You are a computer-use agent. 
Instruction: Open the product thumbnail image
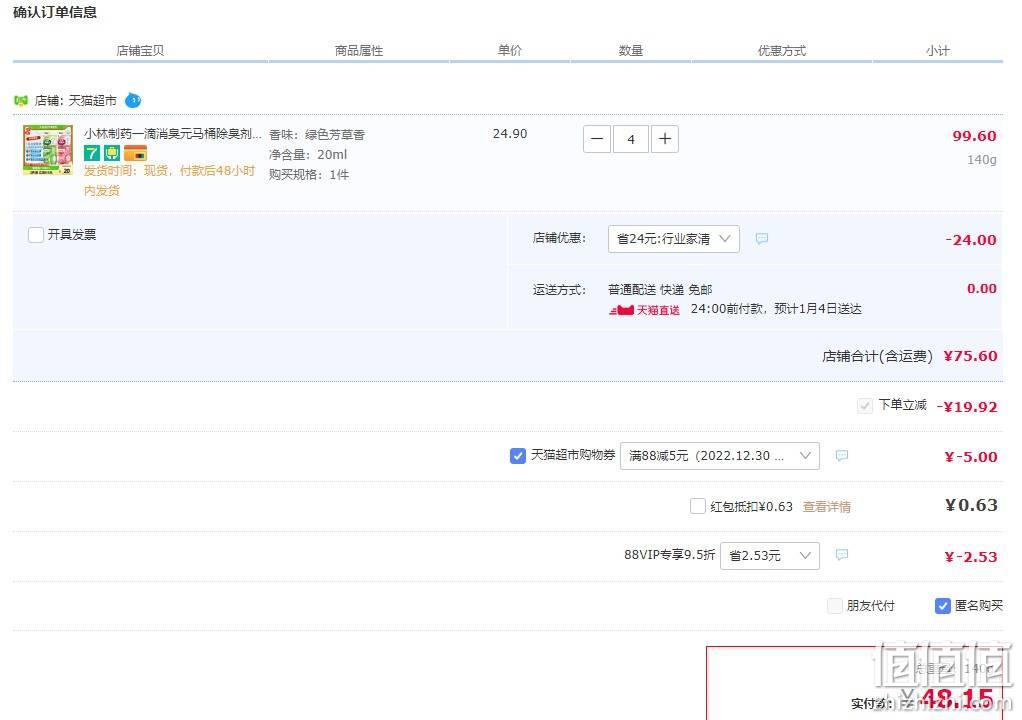pyautogui.click(x=48, y=150)
